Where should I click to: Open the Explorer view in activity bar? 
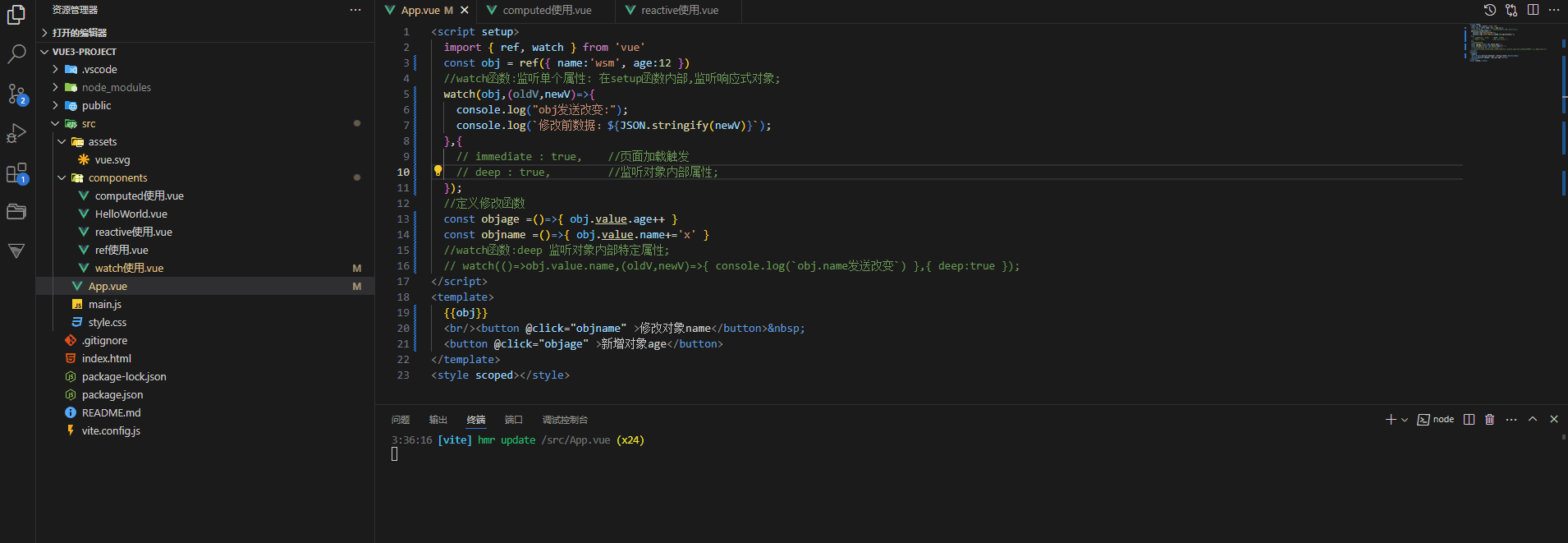click(x=16, y=15)
